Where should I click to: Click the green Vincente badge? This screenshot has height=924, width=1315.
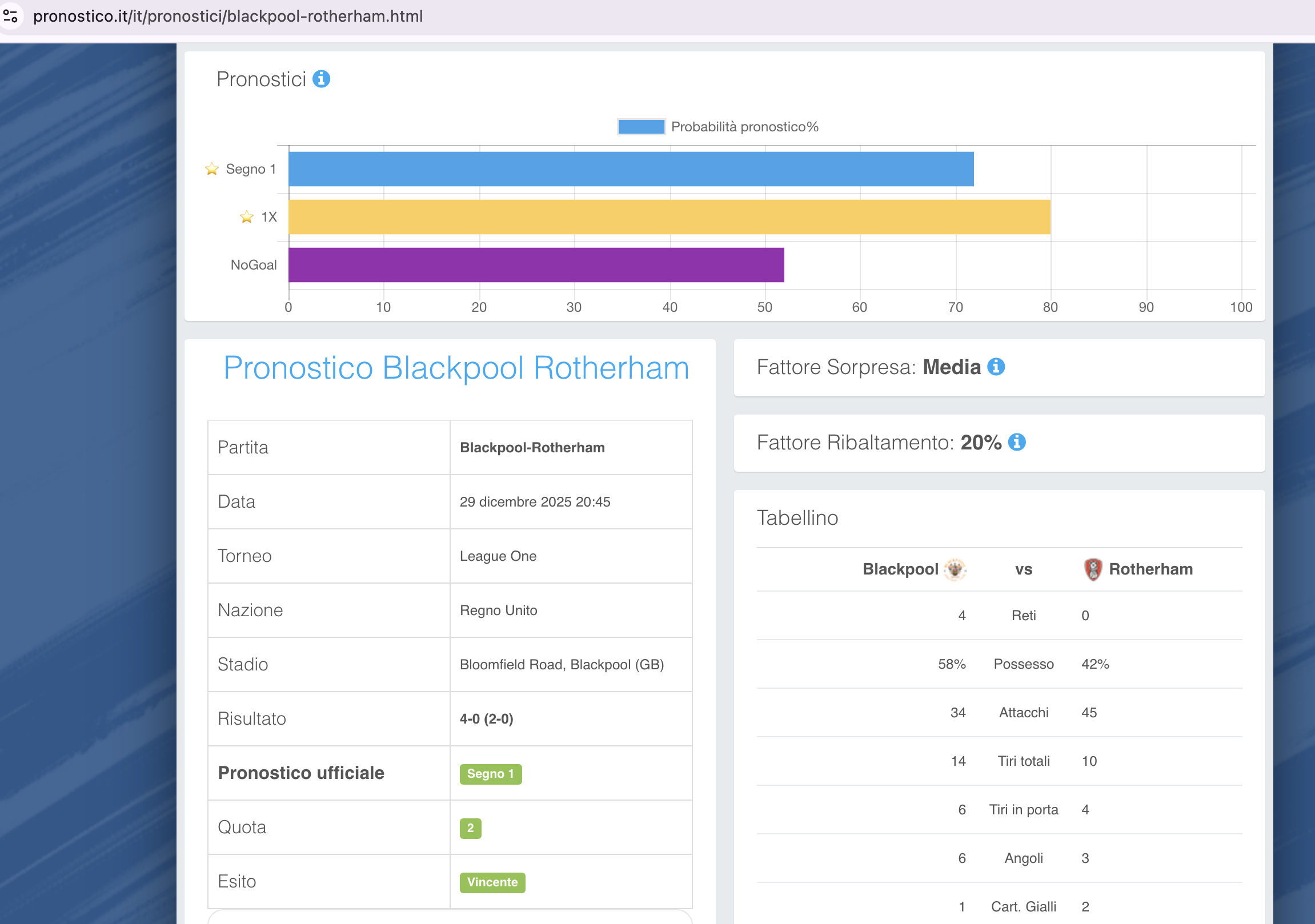(x=492, y=882)
